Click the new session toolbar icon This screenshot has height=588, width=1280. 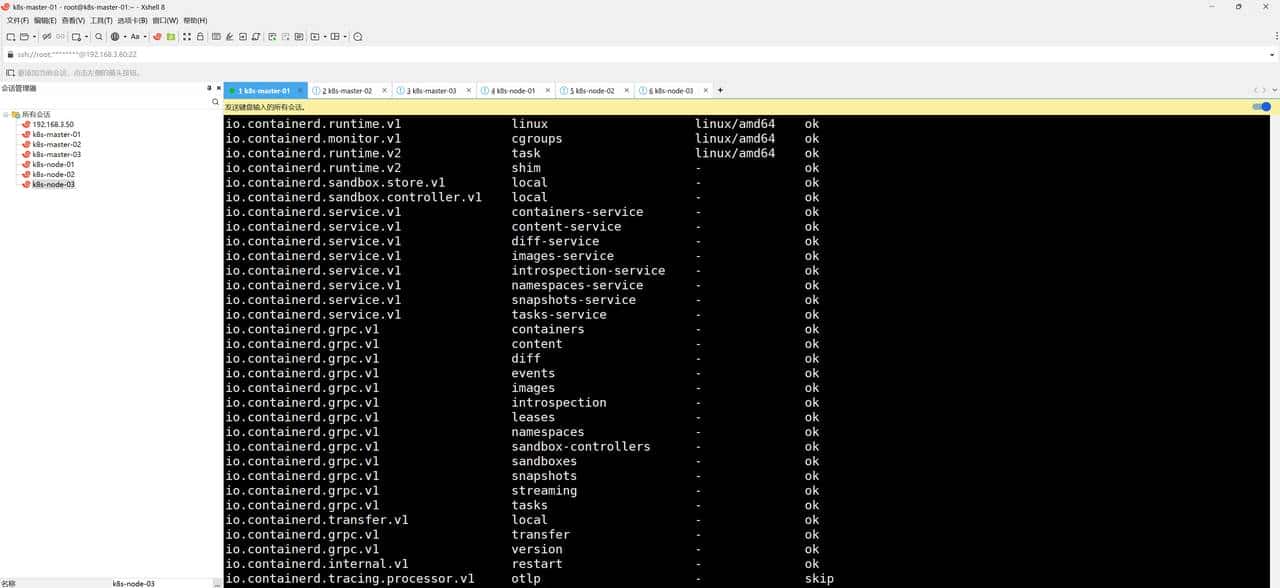(10, 36)
